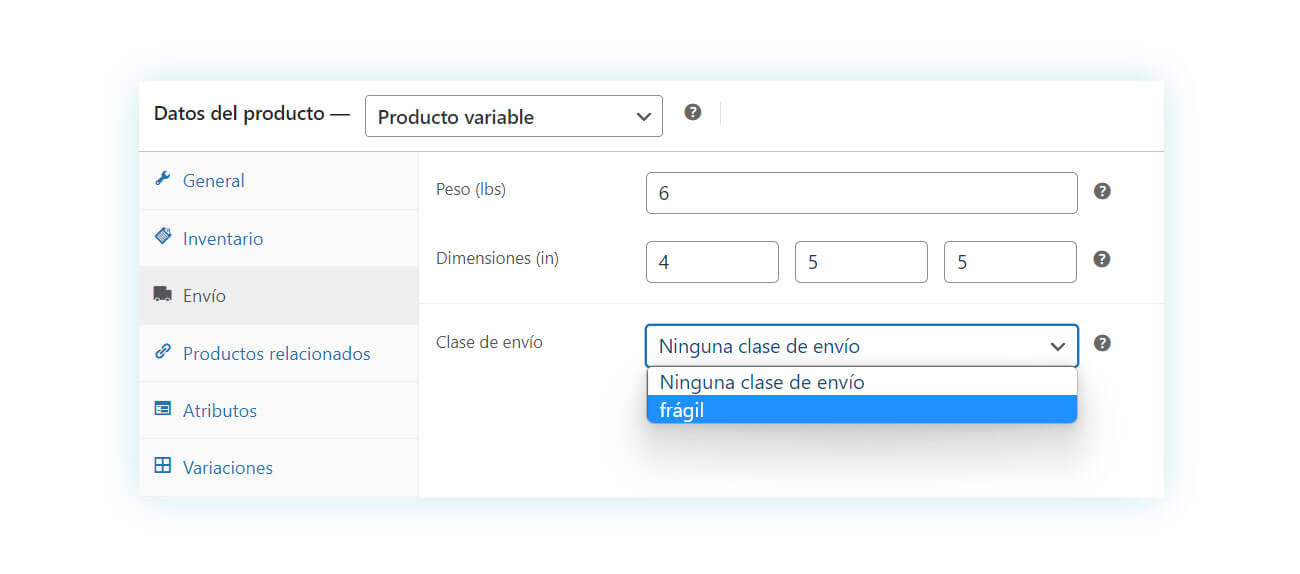Collapse the Clase de envío dropdown
This screenshot has width=1300, height=574.
tap(862, 346)
